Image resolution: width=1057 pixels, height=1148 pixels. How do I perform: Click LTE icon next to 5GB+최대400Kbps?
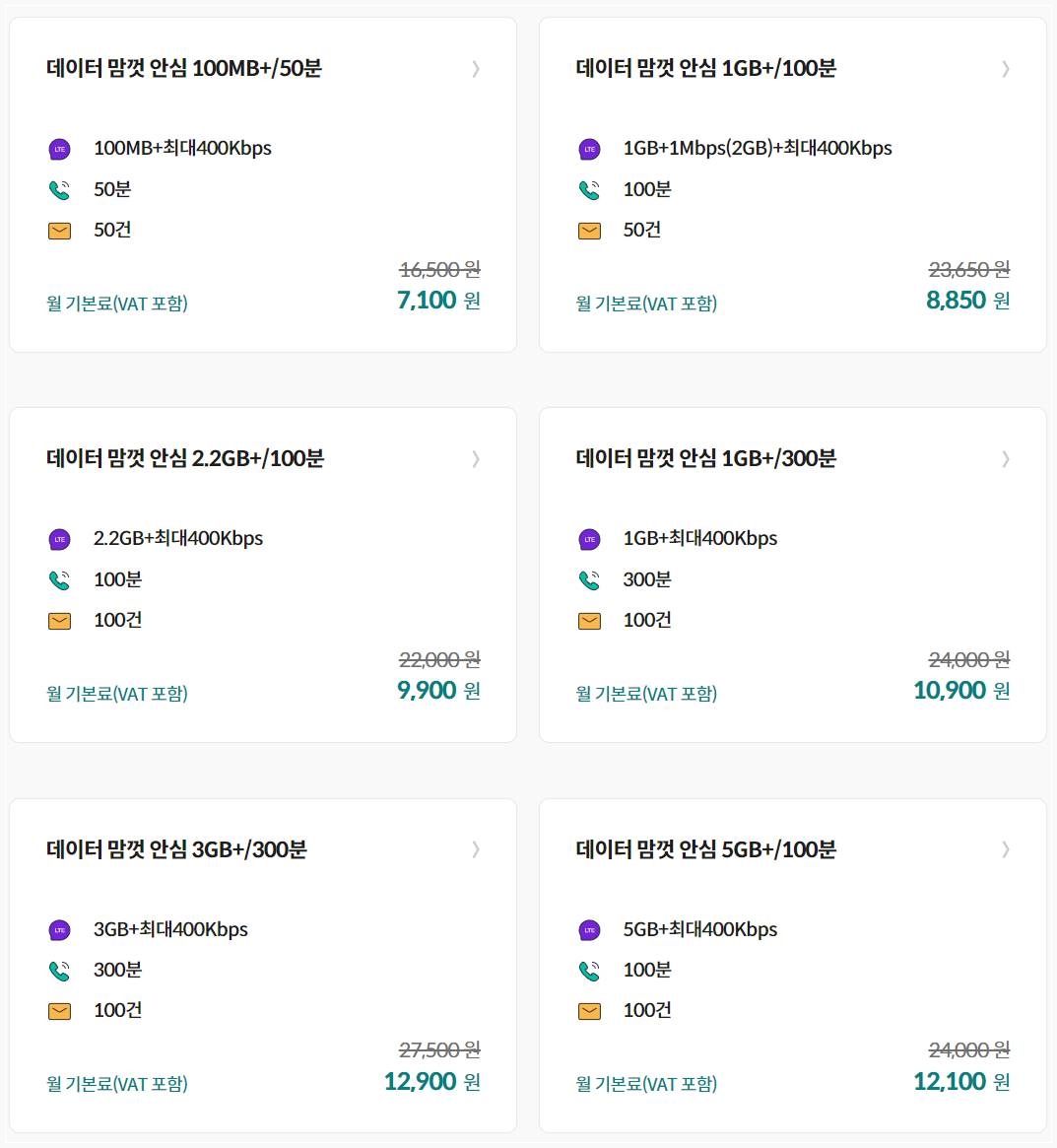(589, 930)
